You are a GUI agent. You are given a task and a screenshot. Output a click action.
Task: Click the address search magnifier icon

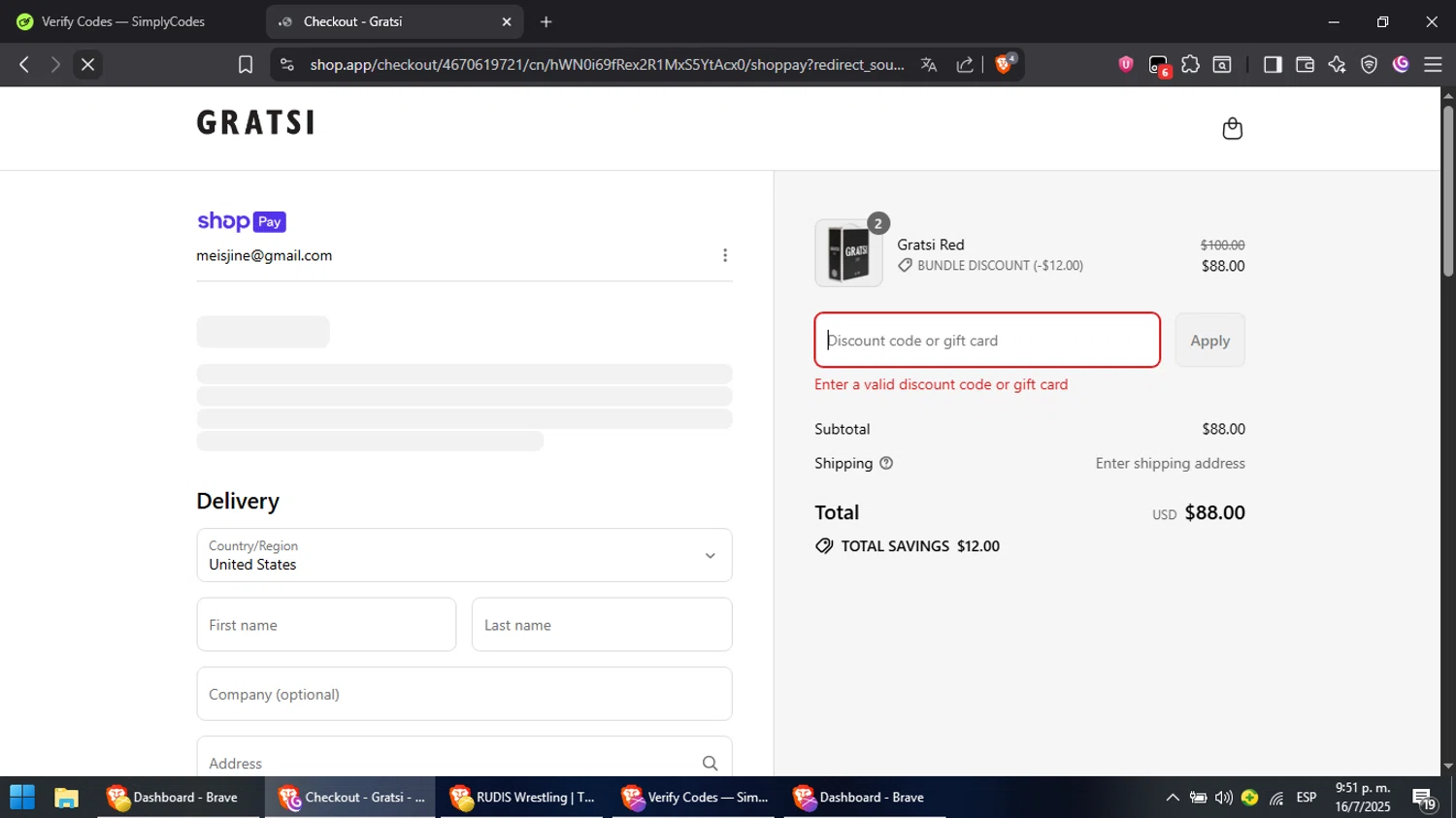(x=711, y=764)
